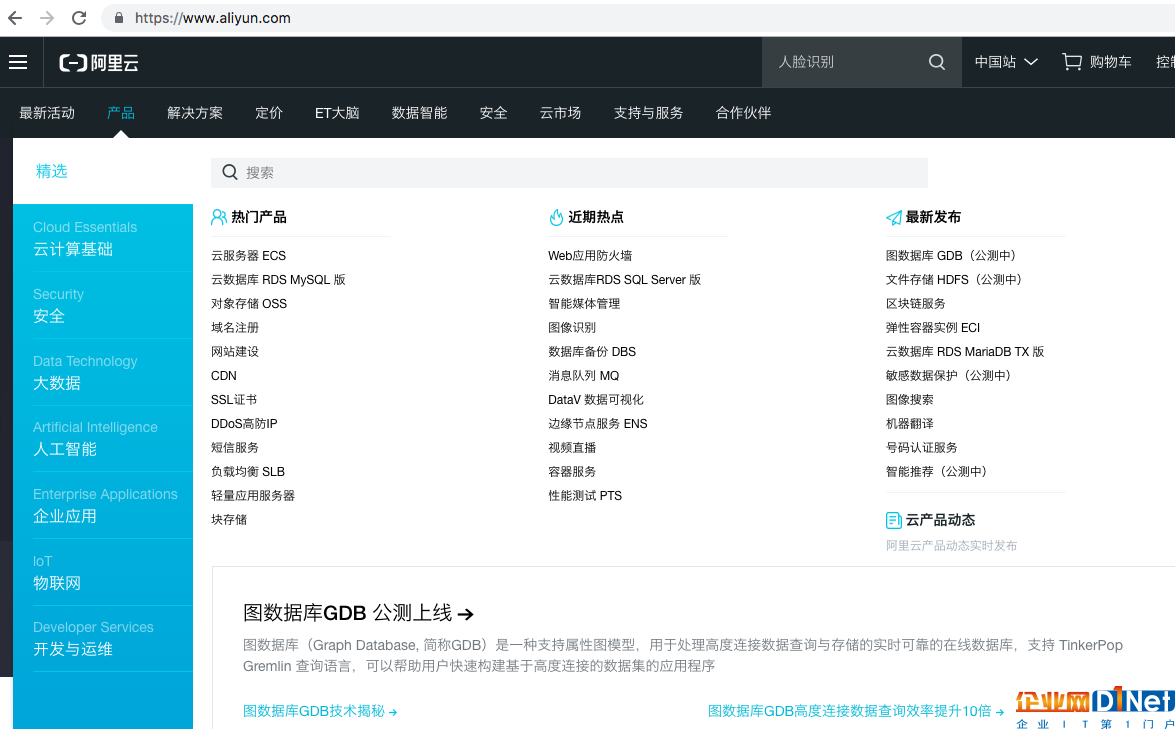Viewport: 1175px width, 729px height.
Task: Open 图数据库GDB技术揭秘 link
Action: [x=320, y=711]
